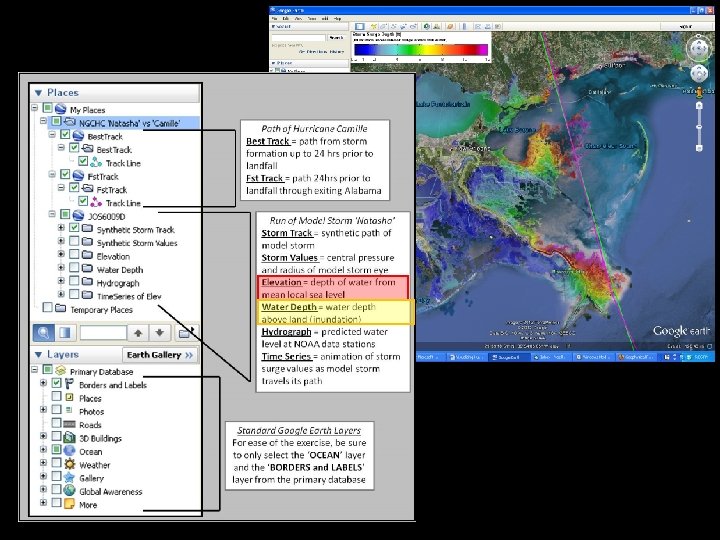Click Search button in Google Earth window
Image resolution: width=720 pixels, height=540 pixels.
click(336, 38)
